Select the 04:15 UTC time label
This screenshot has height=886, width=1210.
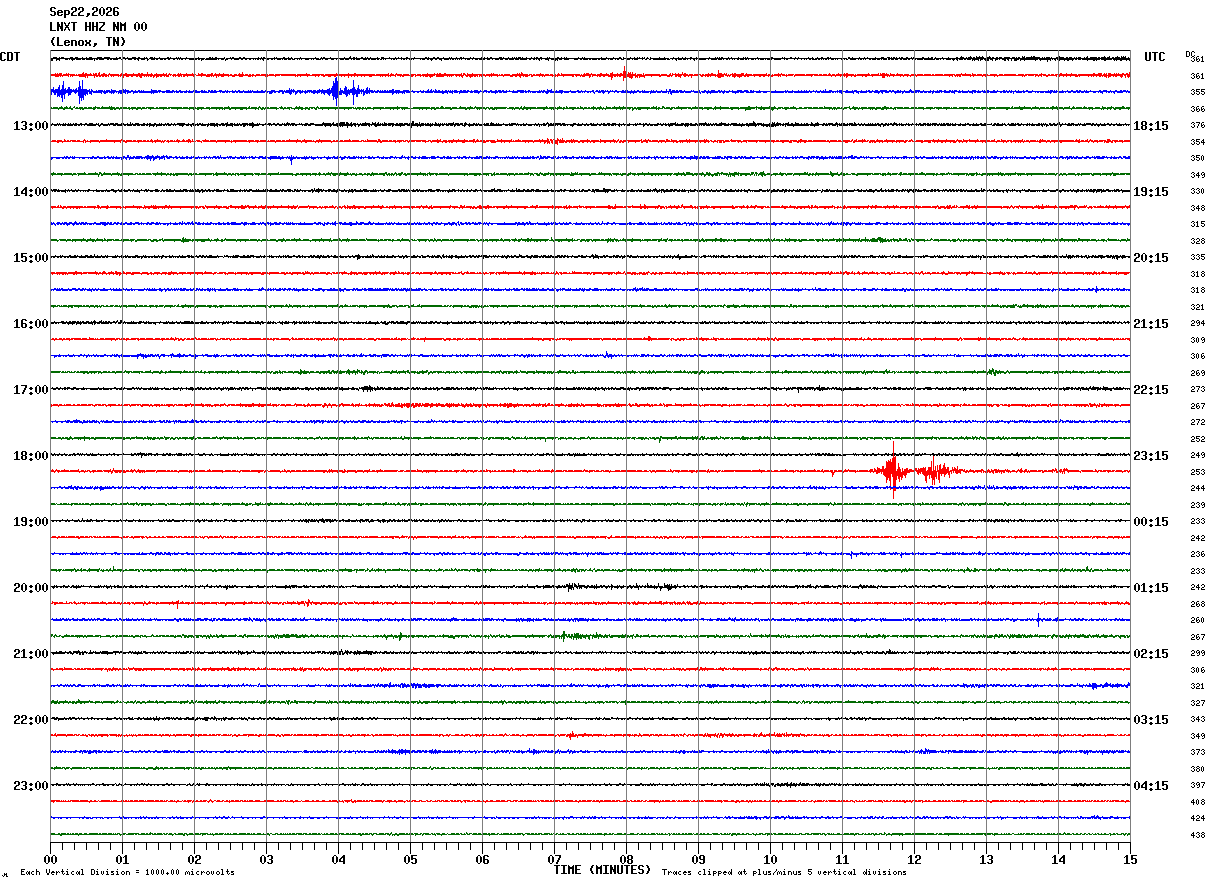pos(1151,786)
